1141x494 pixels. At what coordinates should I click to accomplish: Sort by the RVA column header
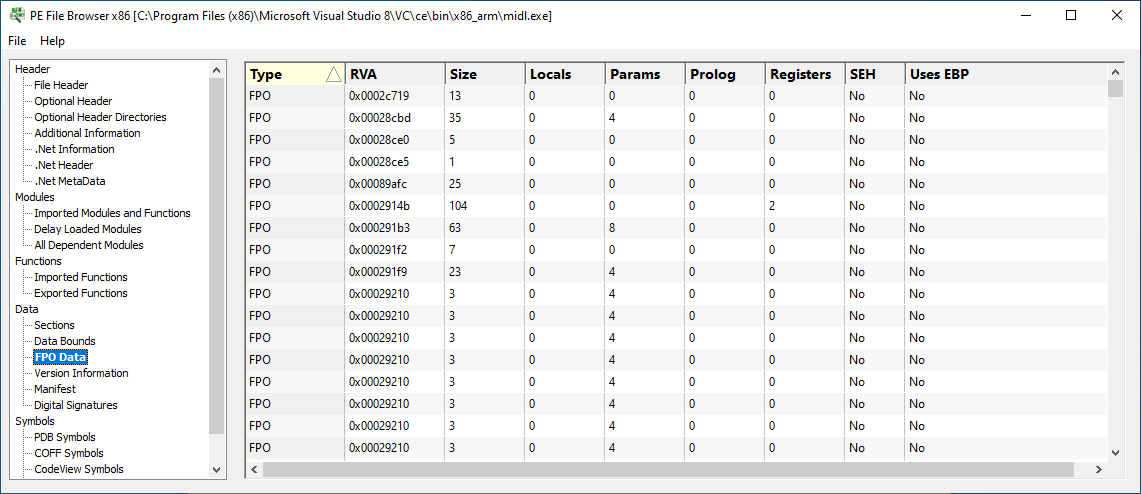395,74
